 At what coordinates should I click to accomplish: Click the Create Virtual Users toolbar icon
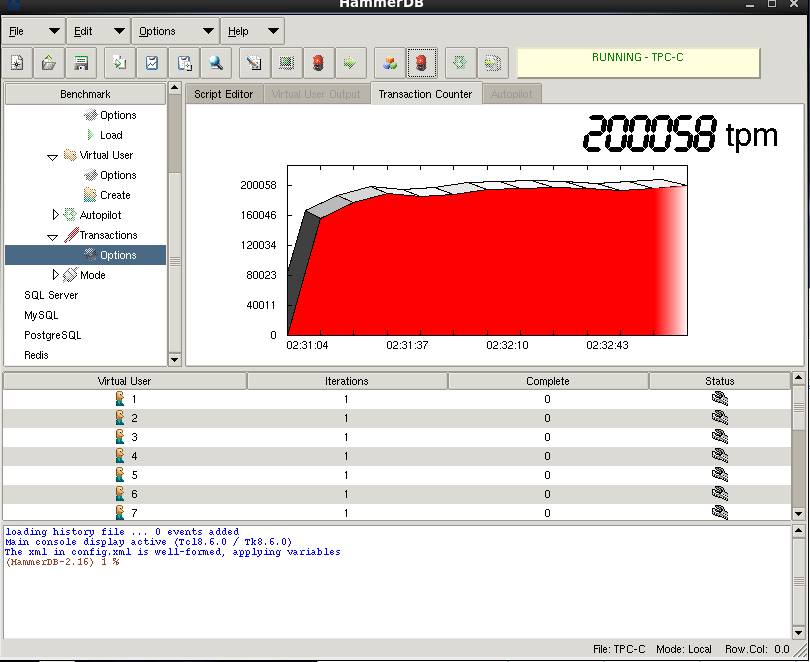point(286,63)
